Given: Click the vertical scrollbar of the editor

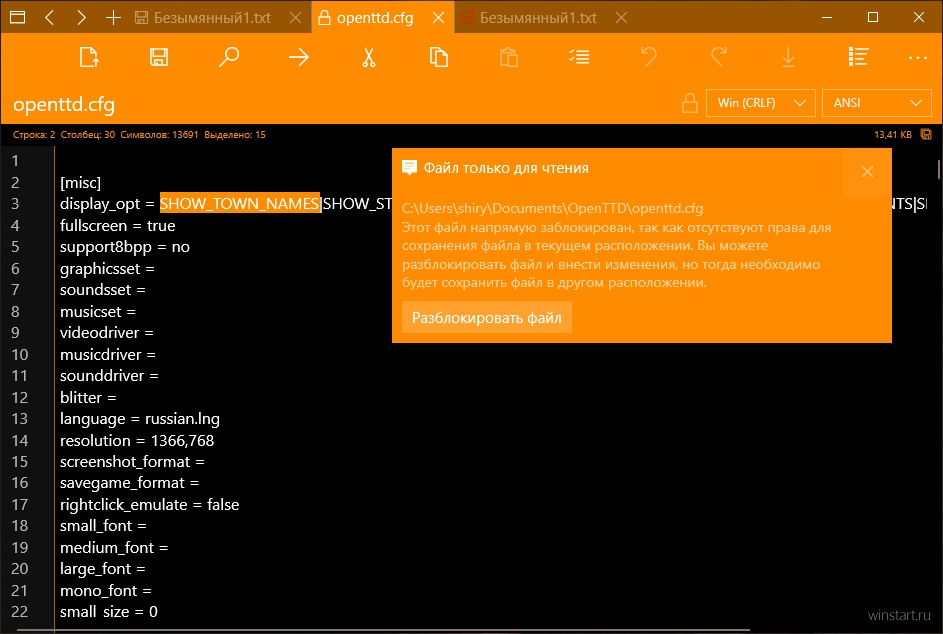Looking at the screenshot, I should (938, 169).
